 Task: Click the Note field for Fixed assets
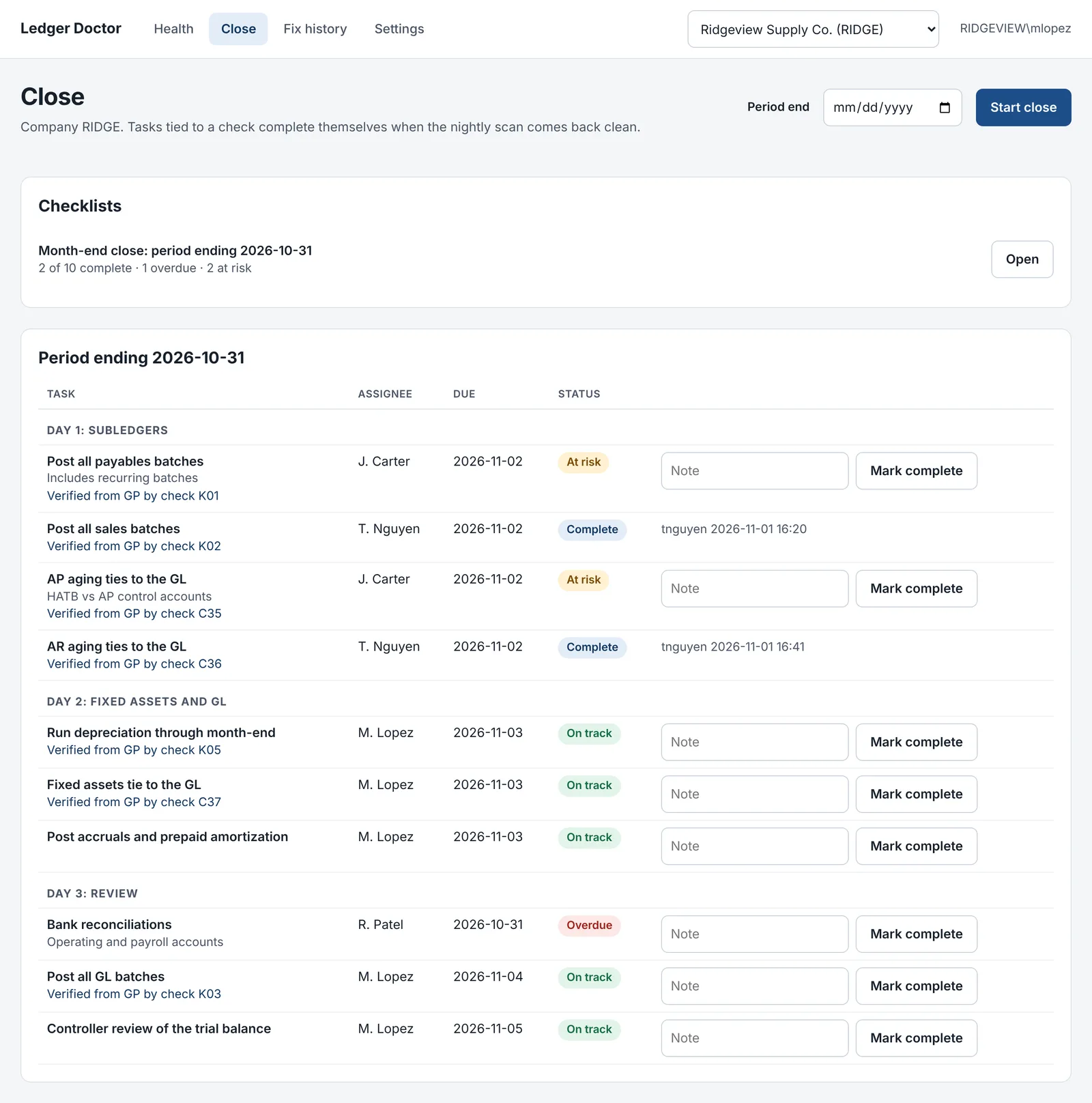pos(754,794)
